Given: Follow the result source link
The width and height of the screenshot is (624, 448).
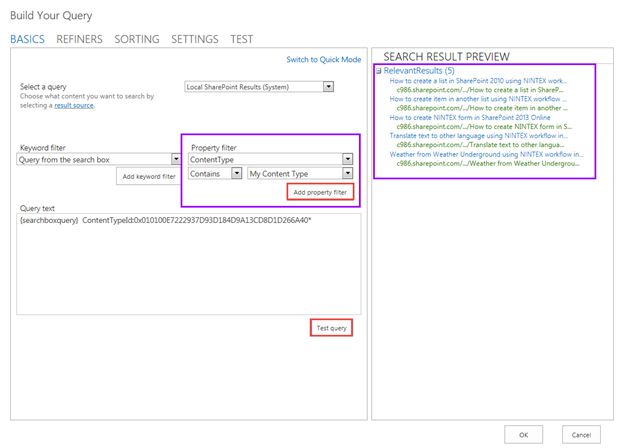Looking at the screenshot, I should tap(74, 105).
